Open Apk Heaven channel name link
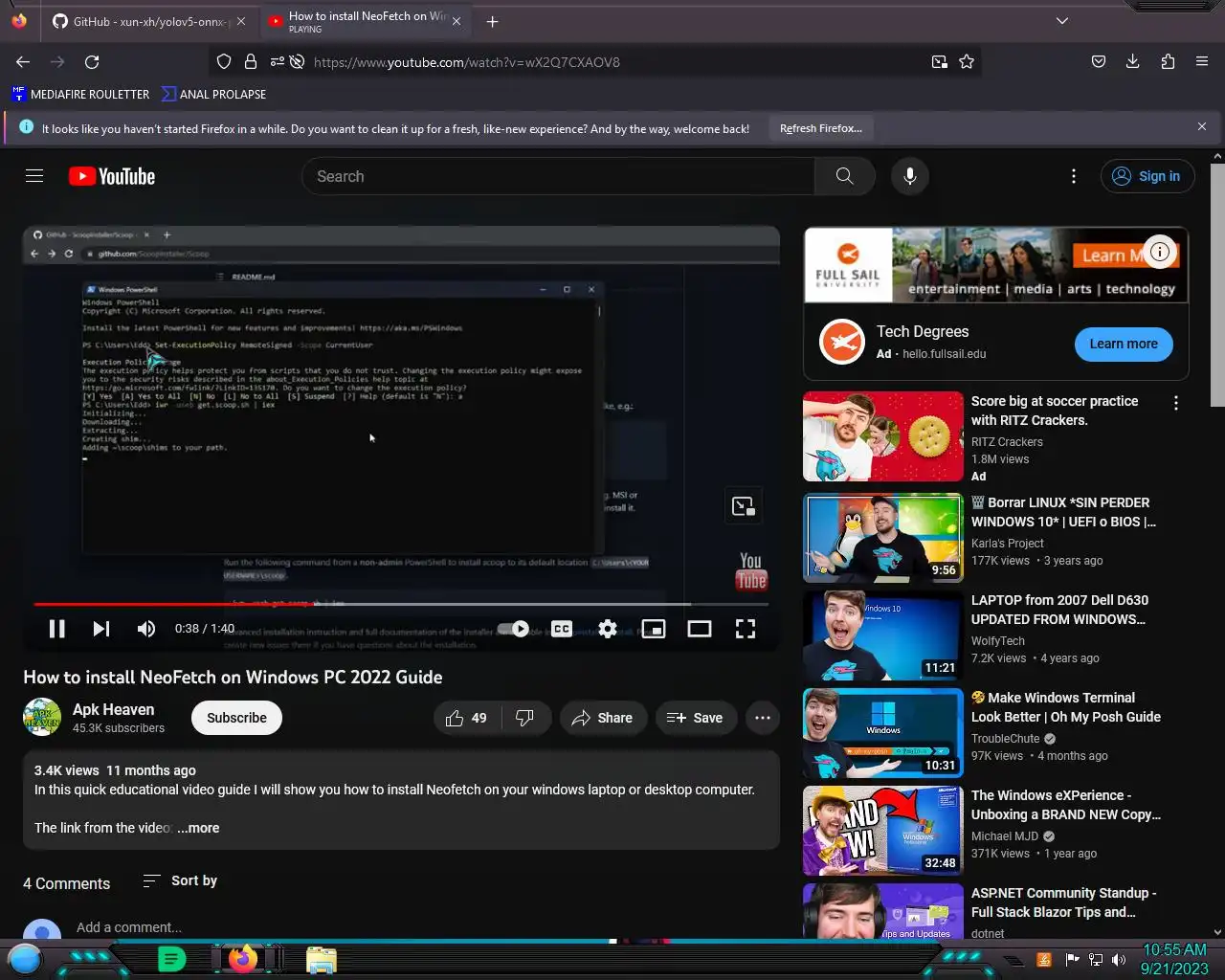1225x980 pixels. pyautogui.click(x=113, y=709)
